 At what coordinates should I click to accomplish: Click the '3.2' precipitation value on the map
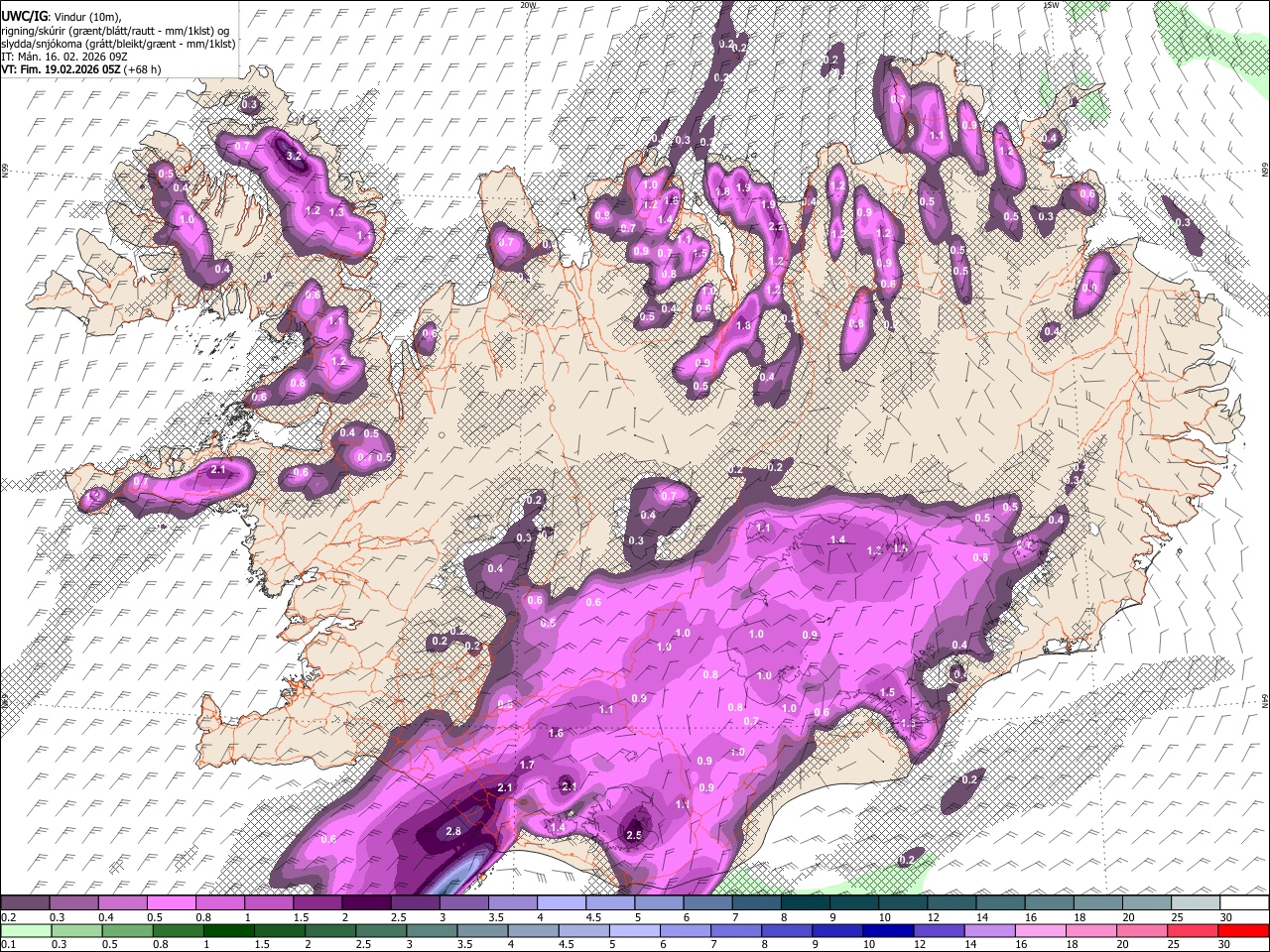pyautogui.click(x=294, y=156)
